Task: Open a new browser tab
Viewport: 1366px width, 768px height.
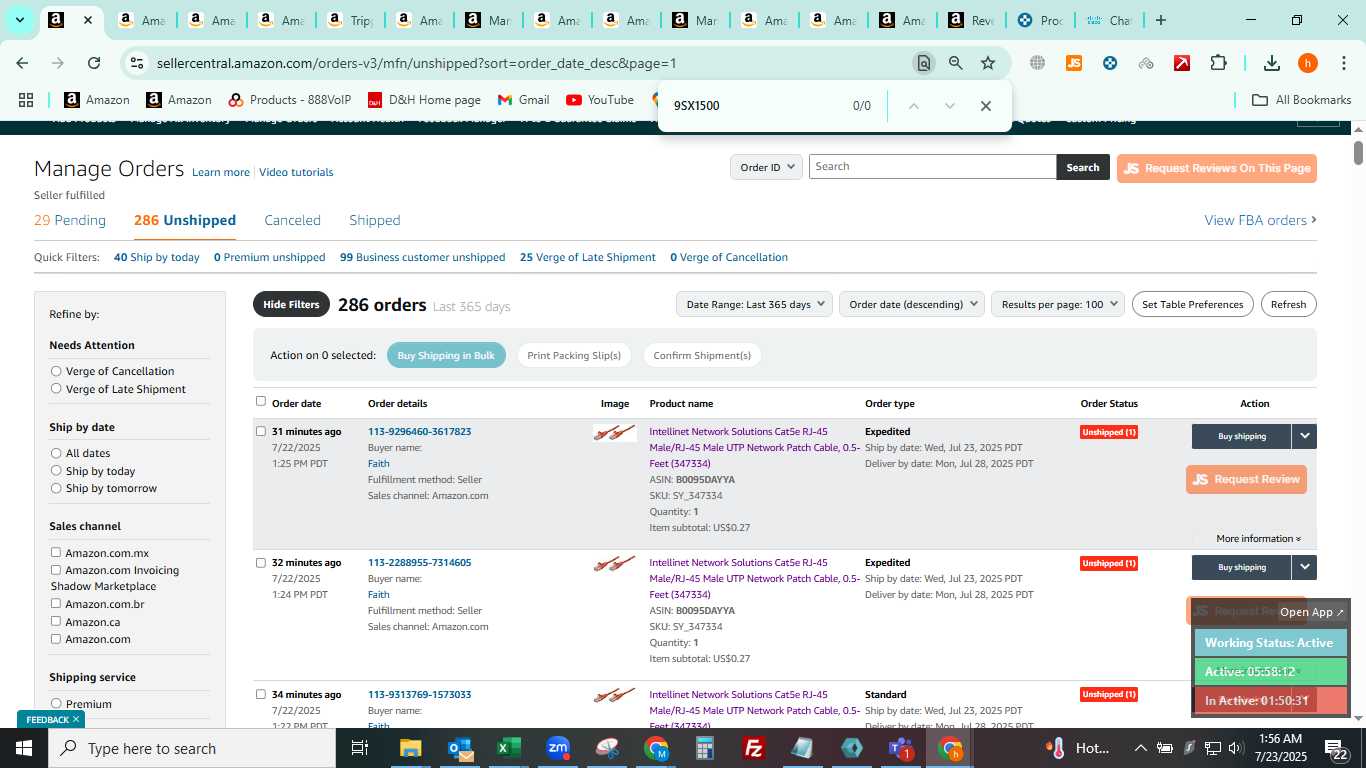Action: tap(1161, 20)
